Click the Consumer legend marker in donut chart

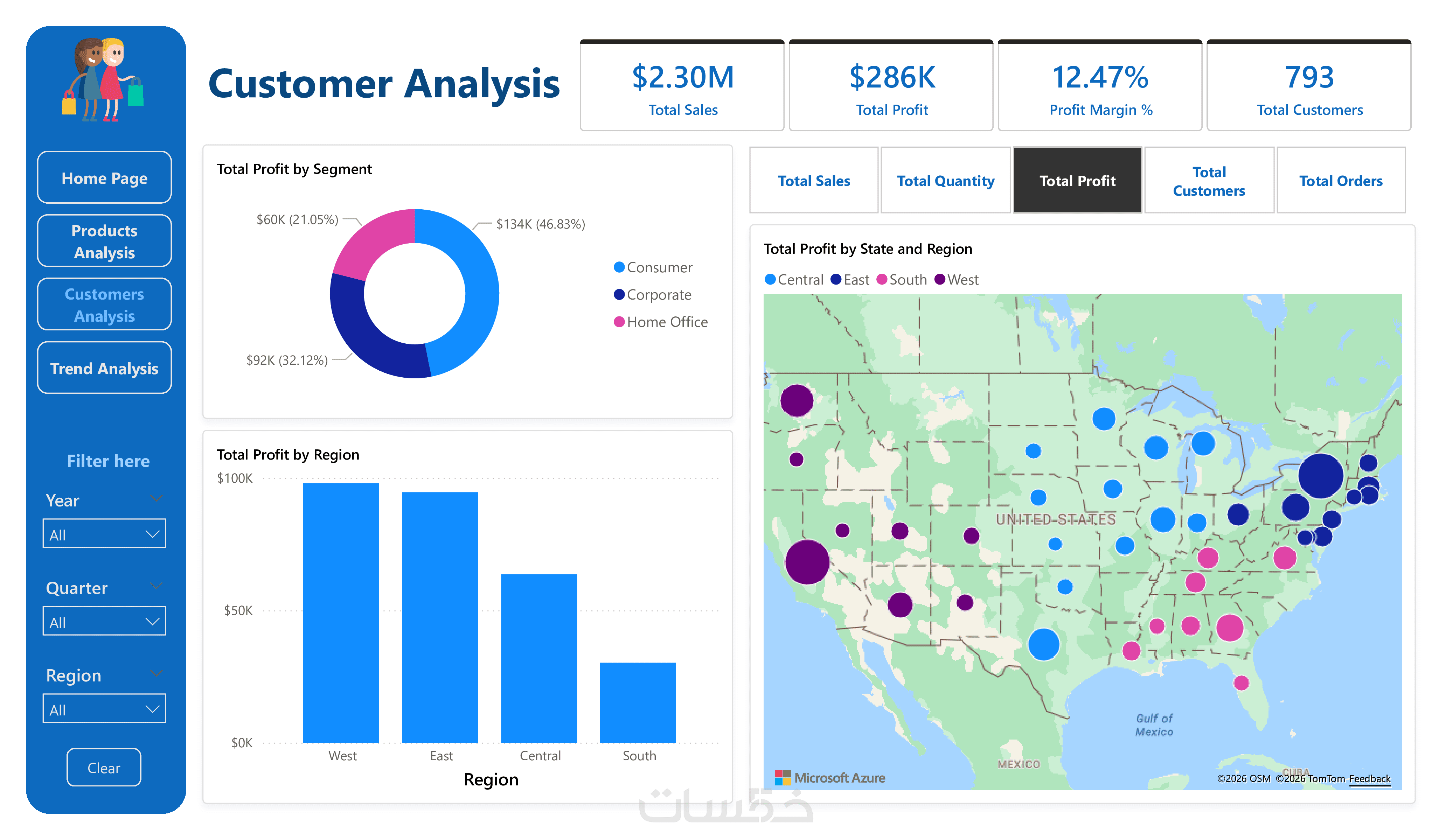click(619, 267)
